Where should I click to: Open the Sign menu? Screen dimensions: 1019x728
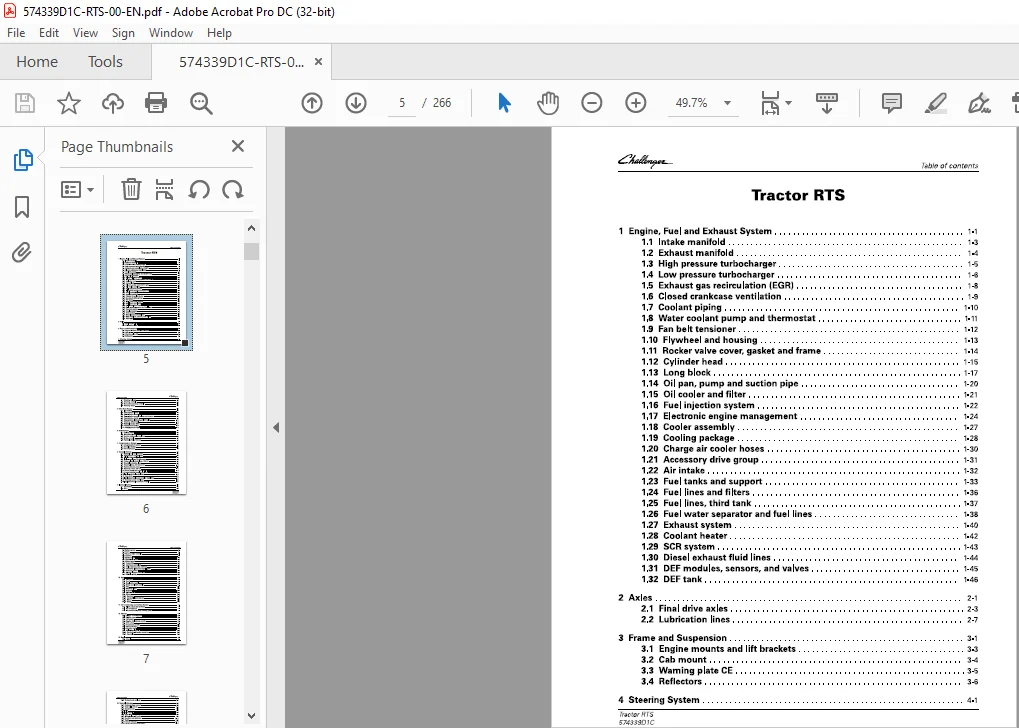click(123, 32)
